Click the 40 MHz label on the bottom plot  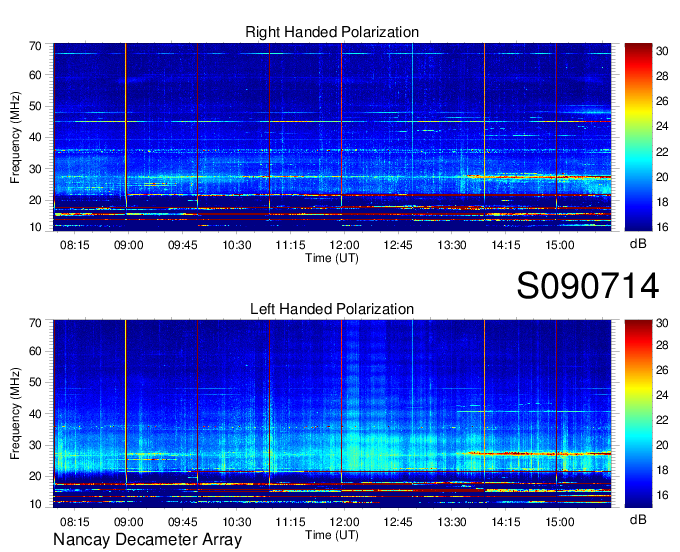pos(35,414)
